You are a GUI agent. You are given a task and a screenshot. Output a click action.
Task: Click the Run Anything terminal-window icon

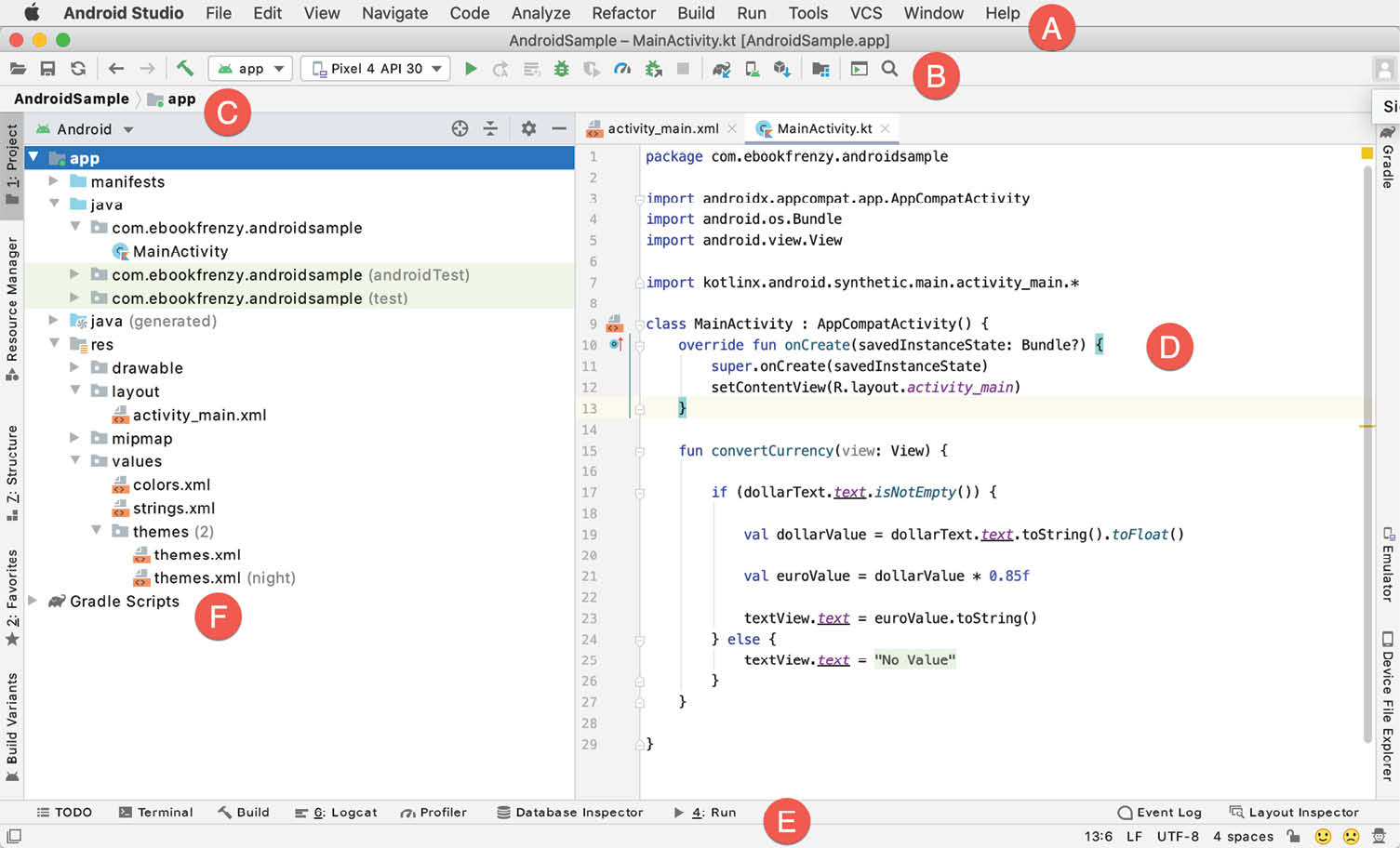(860, 69)
